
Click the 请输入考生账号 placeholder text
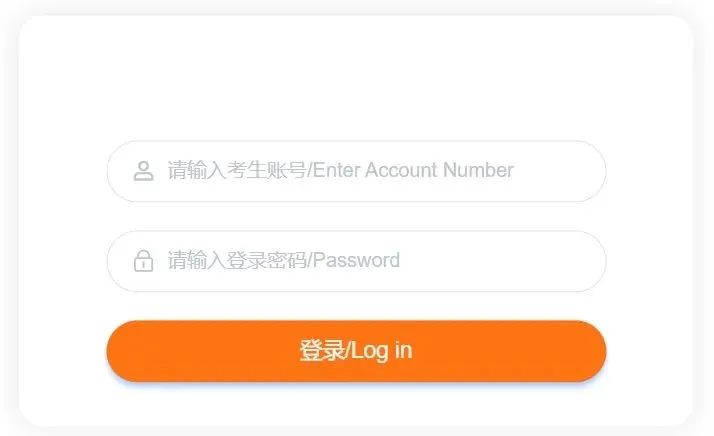(x=237, y=170)
